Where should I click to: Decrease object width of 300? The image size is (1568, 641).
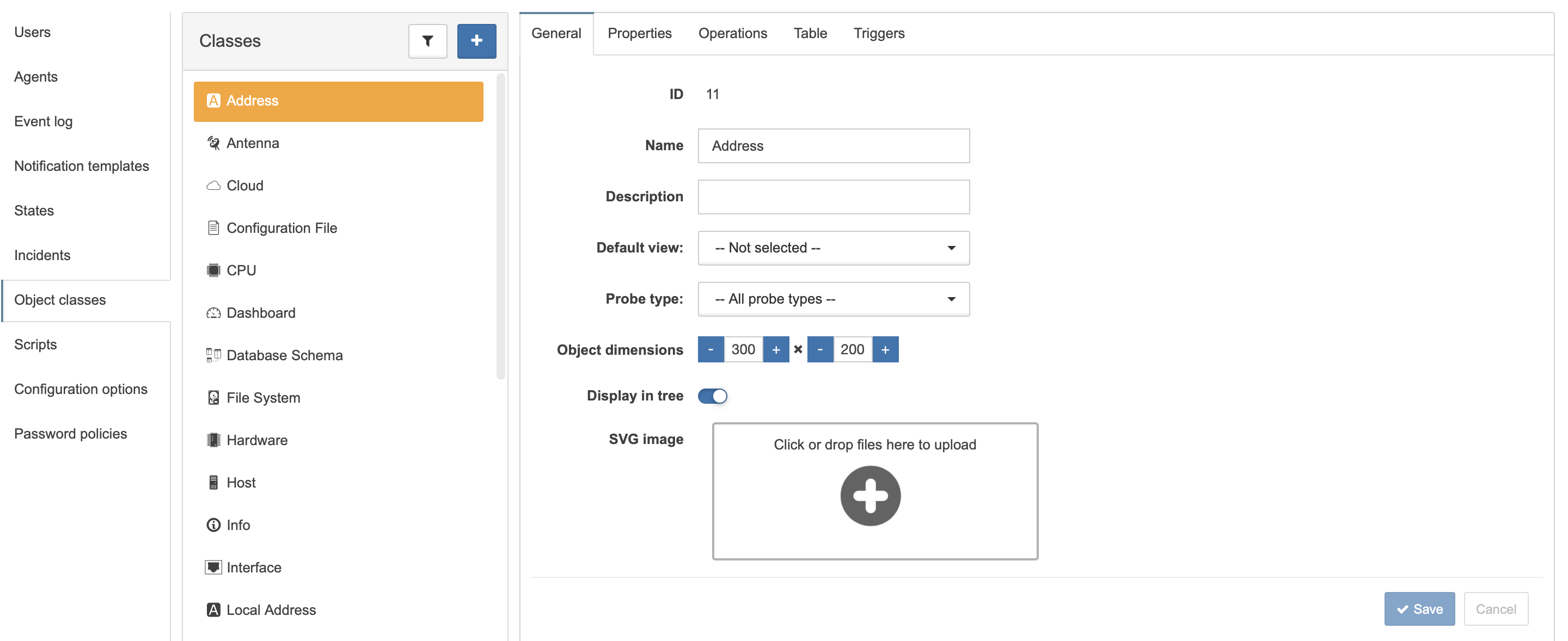tap(710, 350)
